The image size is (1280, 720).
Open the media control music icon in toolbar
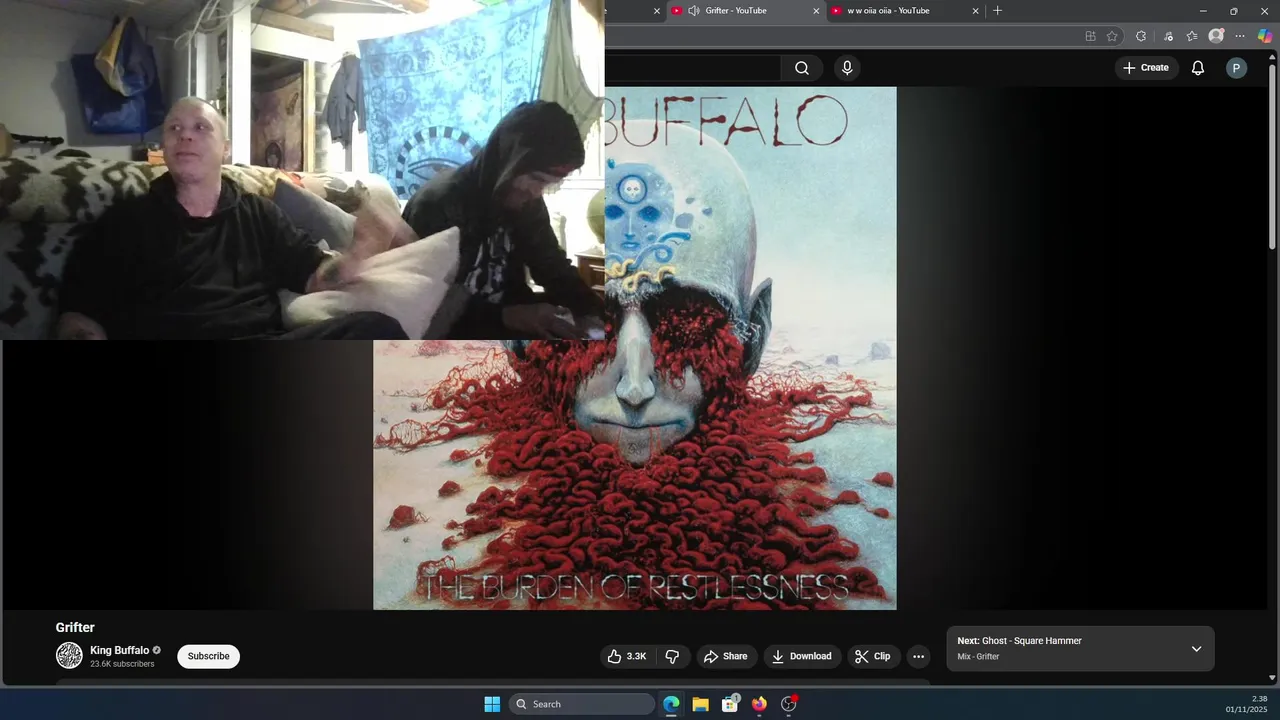click(1167, 36)
